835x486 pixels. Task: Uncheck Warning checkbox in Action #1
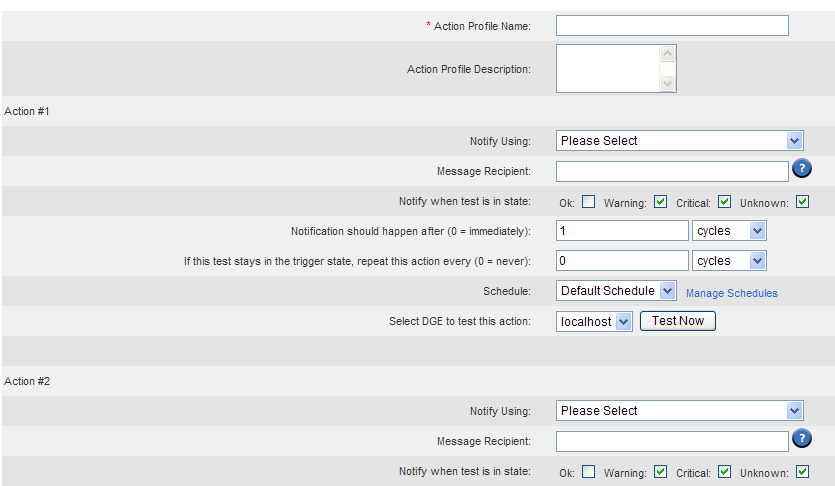(x=660, y=202)
